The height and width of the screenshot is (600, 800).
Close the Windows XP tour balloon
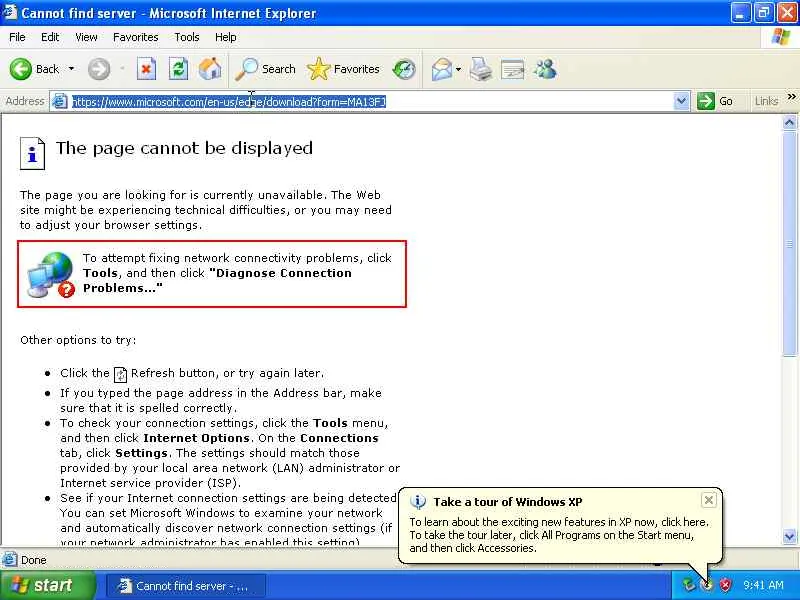[x=709, y=500]
